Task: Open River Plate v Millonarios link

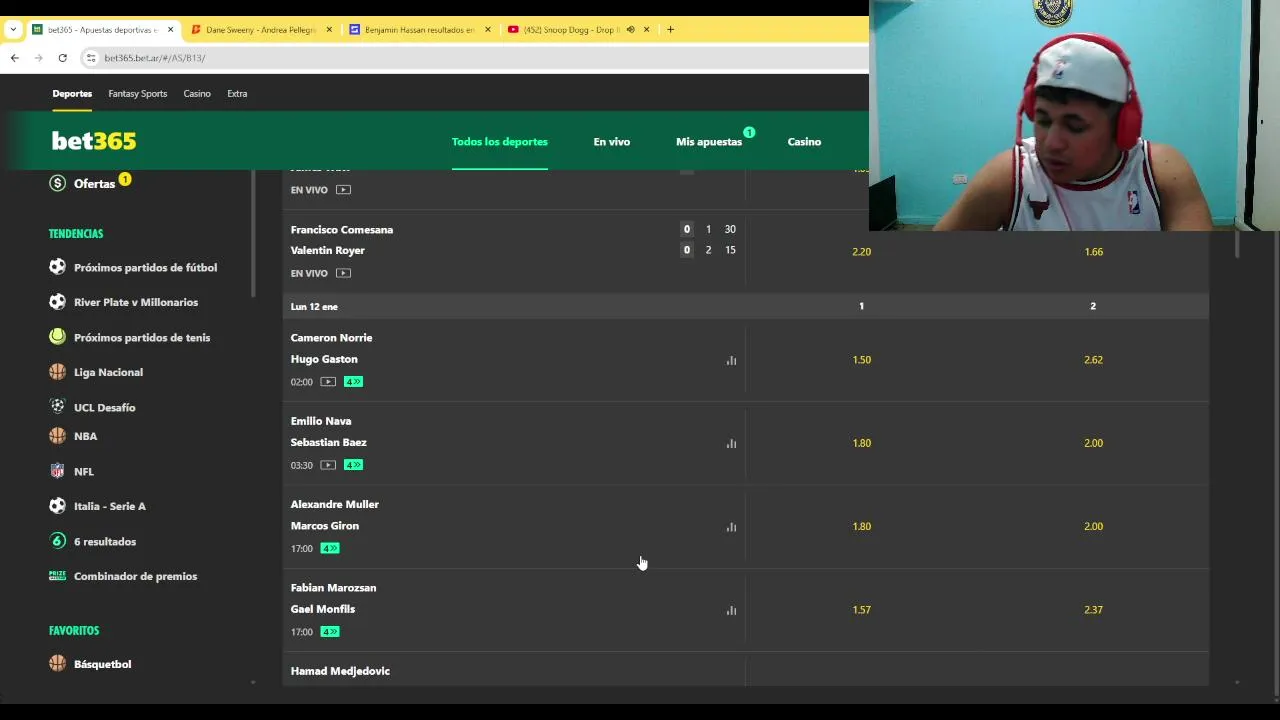Action: pyautogui.click(x=136, y=302)
